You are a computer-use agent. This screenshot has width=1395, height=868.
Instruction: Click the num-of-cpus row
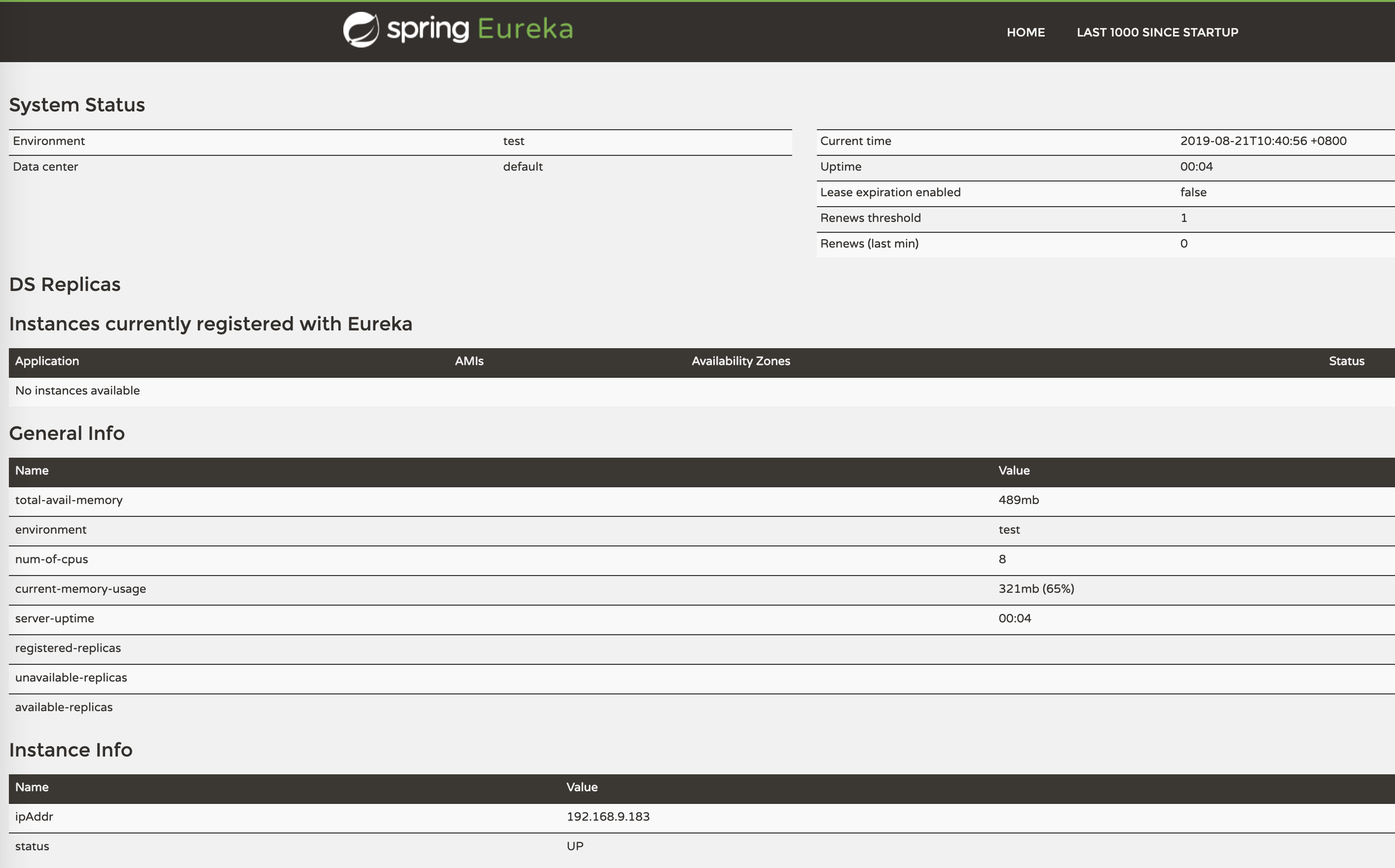click(x=52, y=559)
